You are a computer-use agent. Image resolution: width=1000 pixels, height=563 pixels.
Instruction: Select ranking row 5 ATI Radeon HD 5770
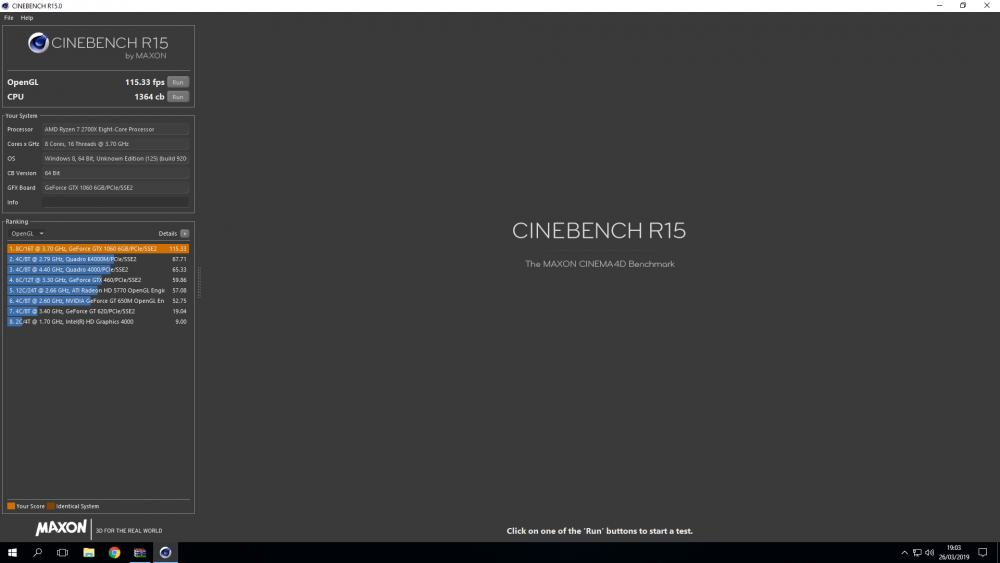pos(98,291)
